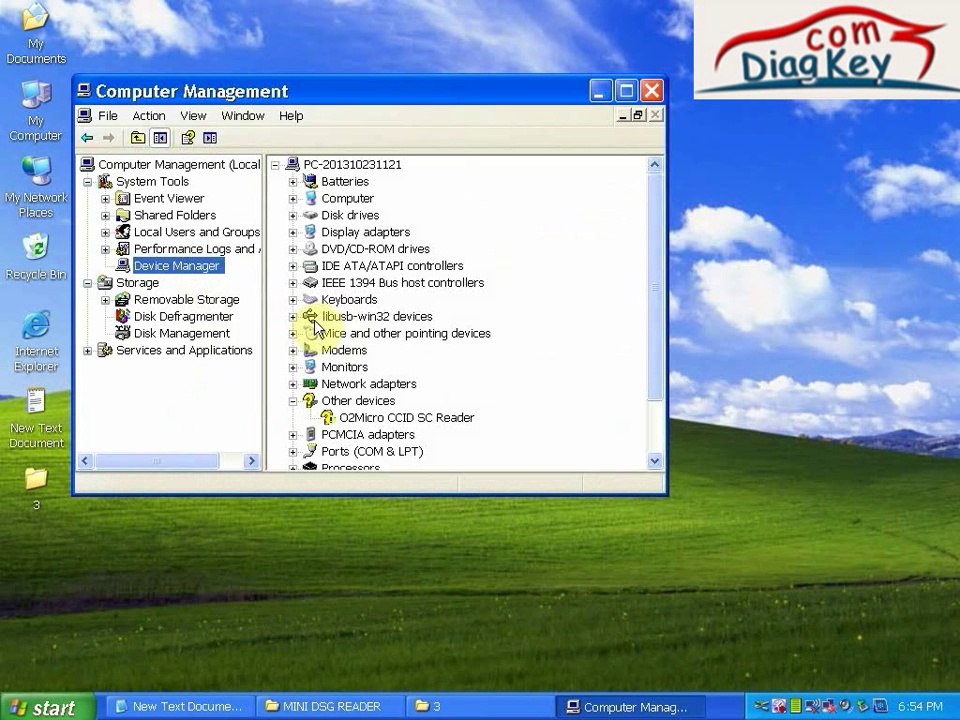Click the Monitors category icon
The height and width of the screenshot is (720, 960).
pyautogui.click(x=310, y=367)
